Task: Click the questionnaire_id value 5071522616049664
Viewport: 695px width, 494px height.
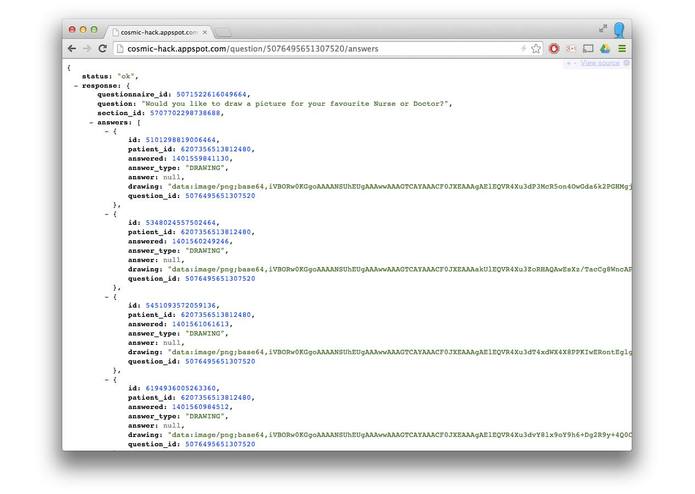Action: coord(211,94)
